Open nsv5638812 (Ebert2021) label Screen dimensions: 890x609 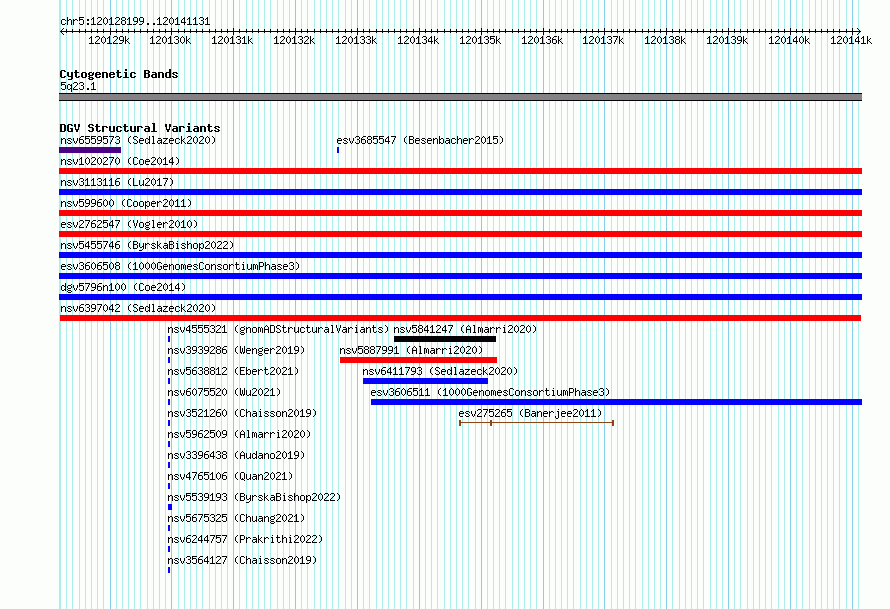pyautogui.click(x=233, y=371)
